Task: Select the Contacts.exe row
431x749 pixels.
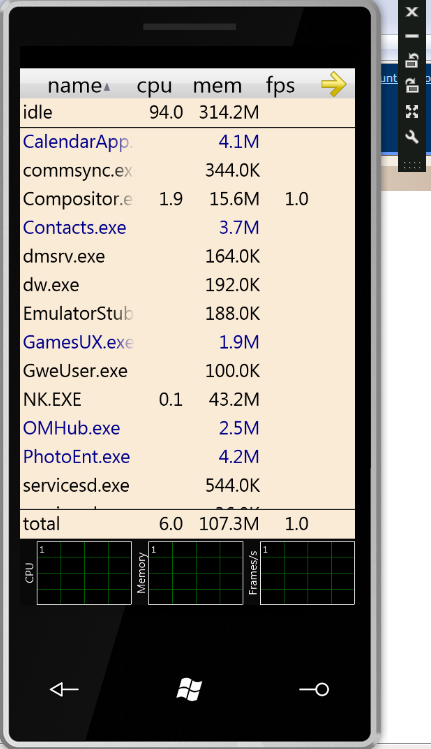Action: point(187,228)
